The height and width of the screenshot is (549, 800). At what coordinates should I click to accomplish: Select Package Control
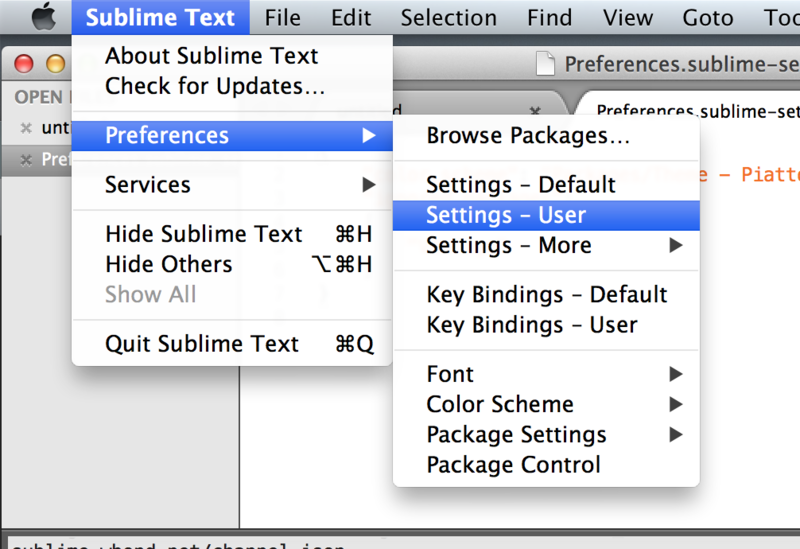(546, 465)
